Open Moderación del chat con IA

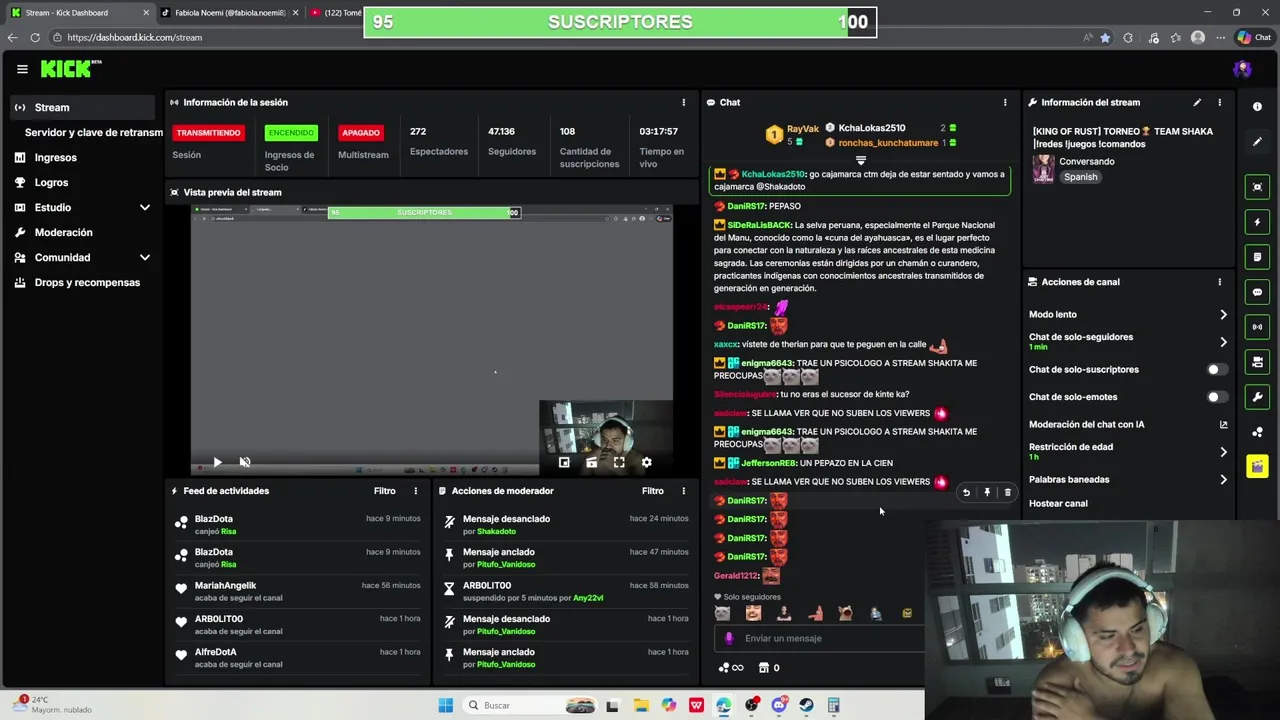[x=1127, y=424]
